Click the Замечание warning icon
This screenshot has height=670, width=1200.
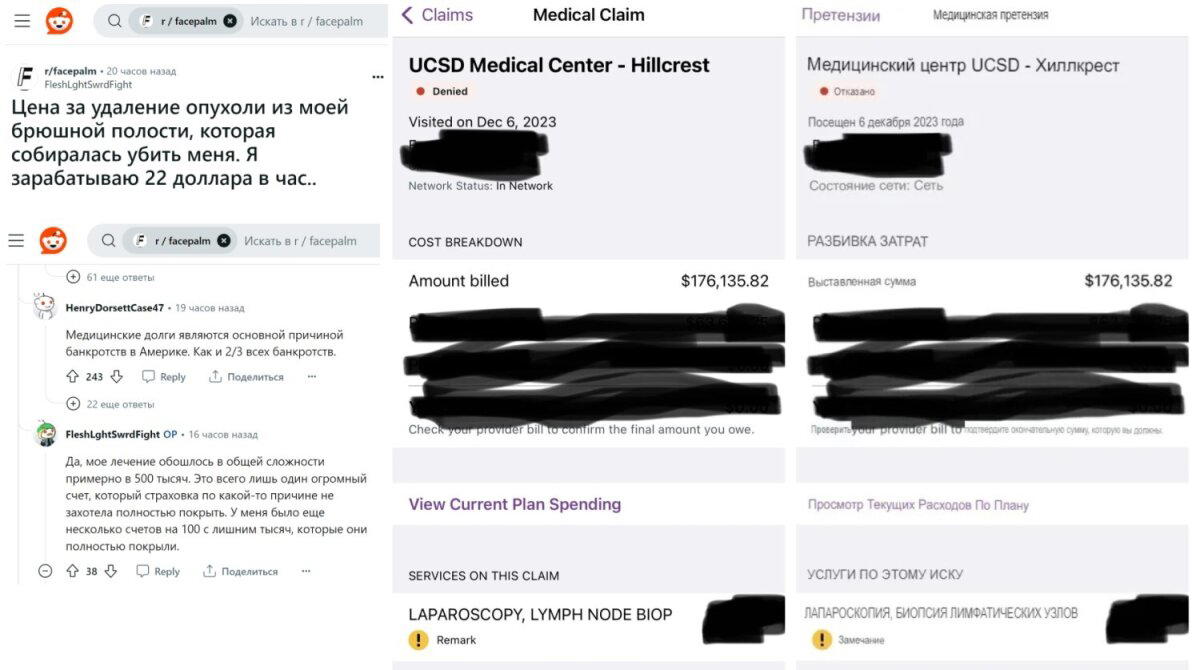(x=821, y=640)
